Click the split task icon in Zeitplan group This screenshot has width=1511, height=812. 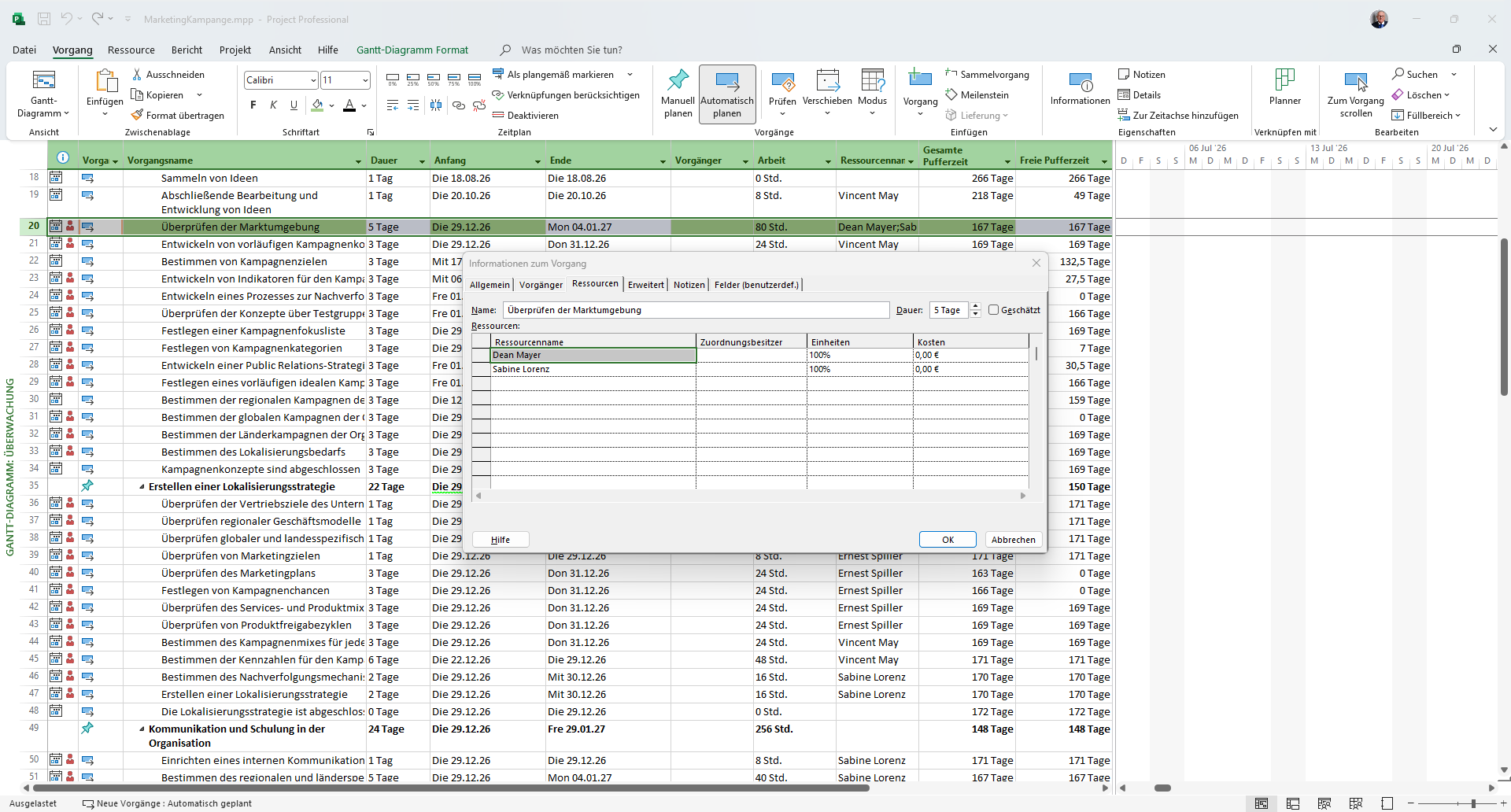[436, 105]
